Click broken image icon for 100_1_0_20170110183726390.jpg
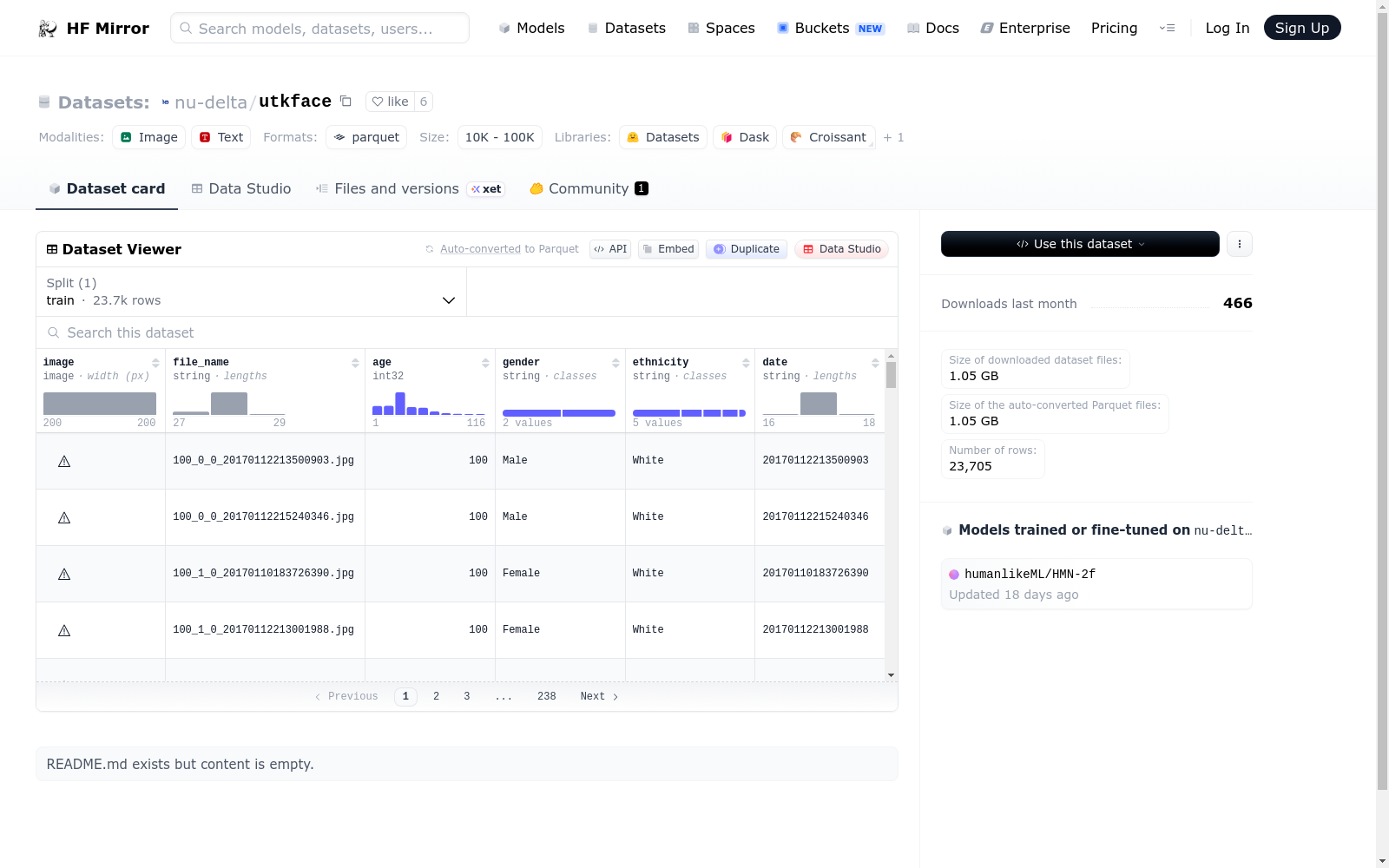Screen dimensions: 1389x868 pyautogui.click(x=64, y=574)
